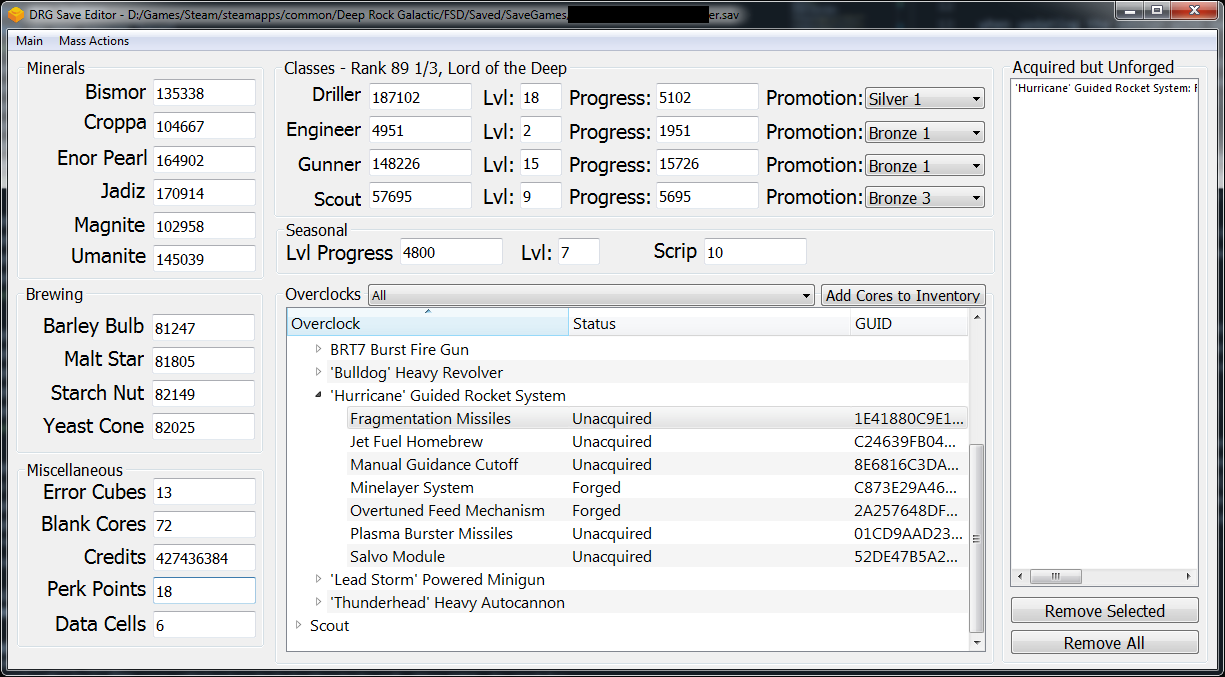Click the Scout XP field

click(419, 196)
